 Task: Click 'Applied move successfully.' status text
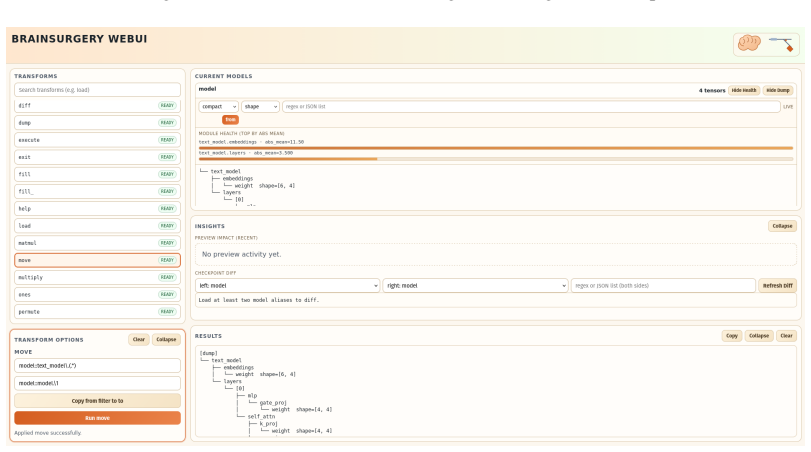[48, 433]
